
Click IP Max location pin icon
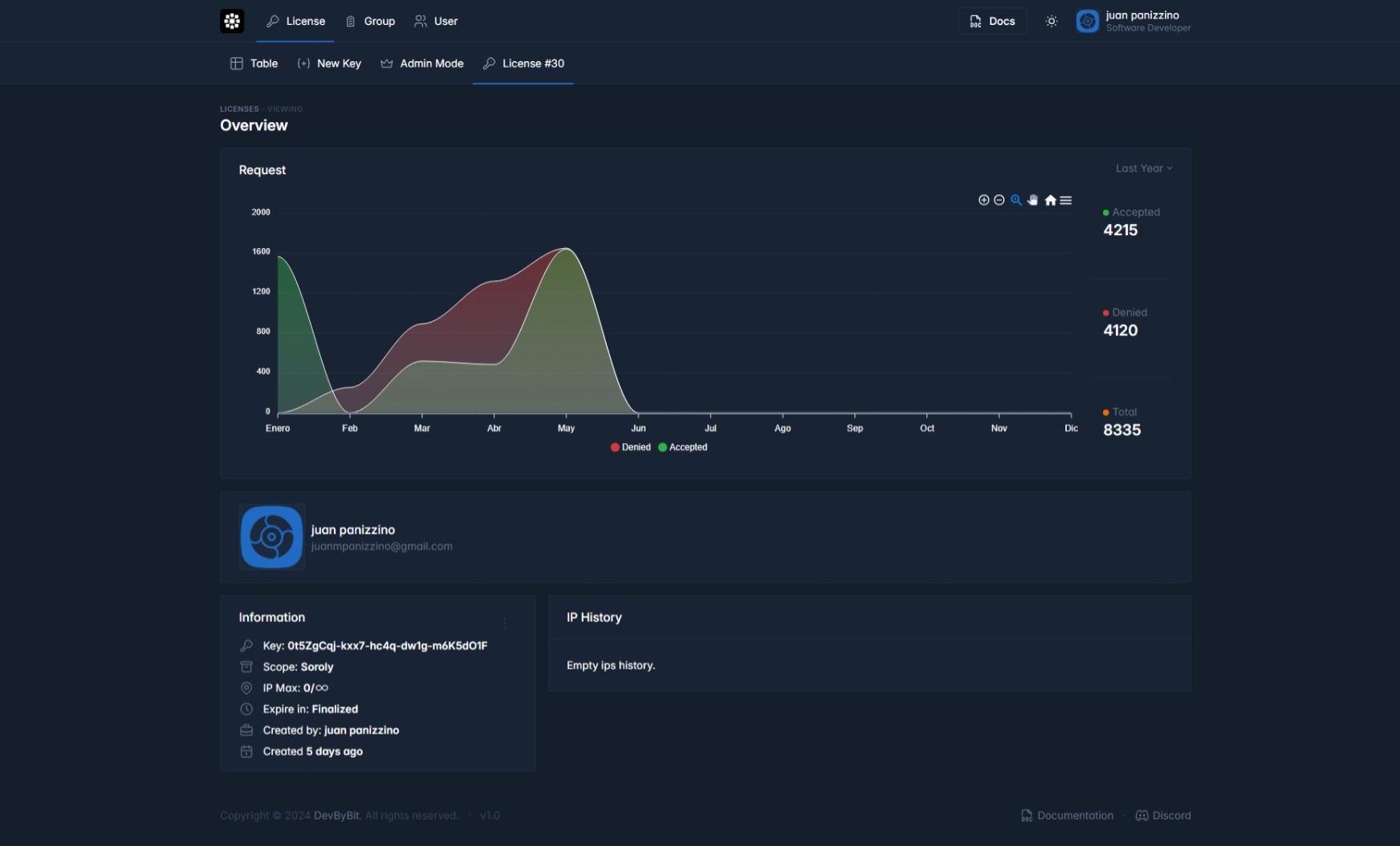coord(246,688)
